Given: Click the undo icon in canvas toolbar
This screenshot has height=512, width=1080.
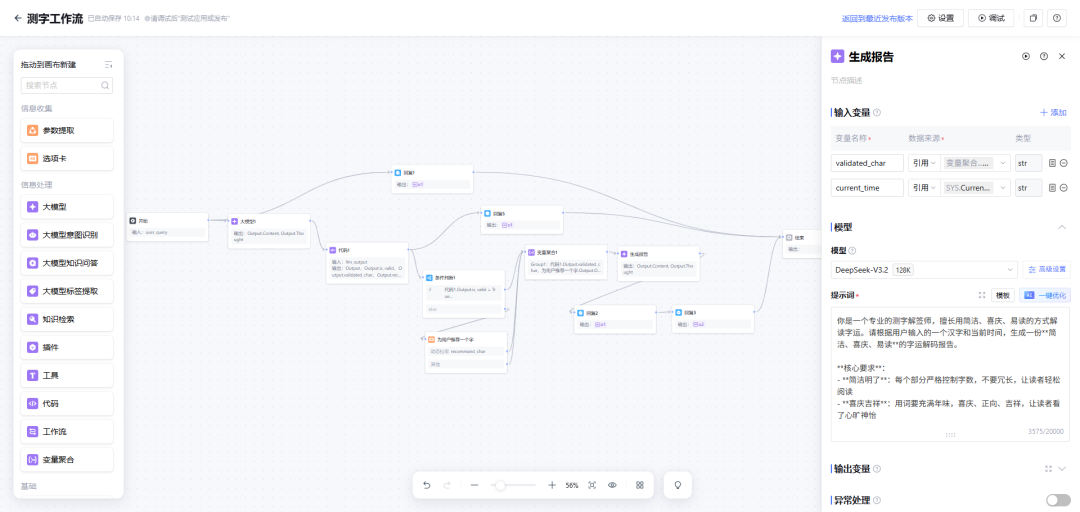Looking at the screenshot, I should [427, 485].
